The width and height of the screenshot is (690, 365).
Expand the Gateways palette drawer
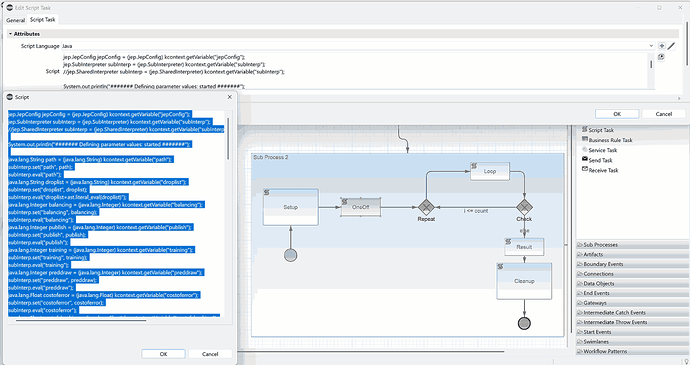pos(632,303)
